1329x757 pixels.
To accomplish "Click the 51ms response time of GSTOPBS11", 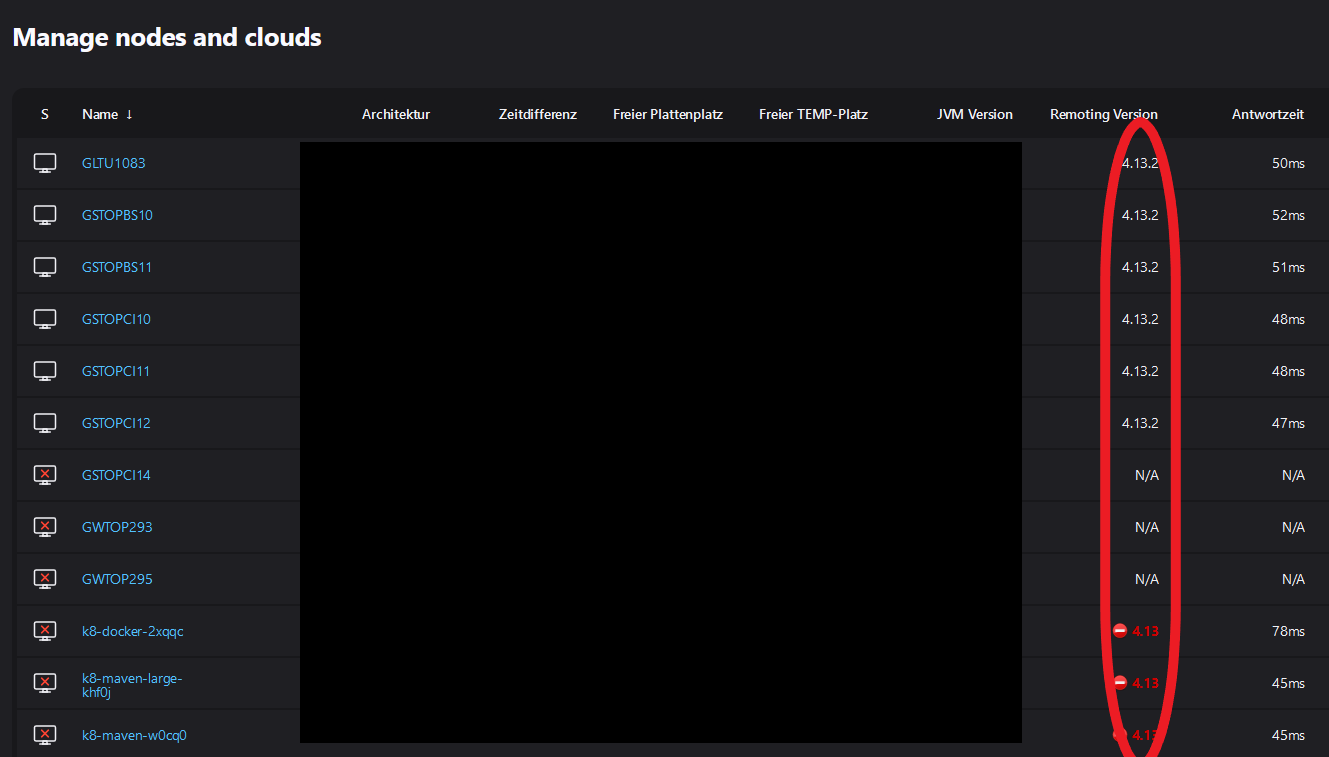I will (x=1288, y=267).
